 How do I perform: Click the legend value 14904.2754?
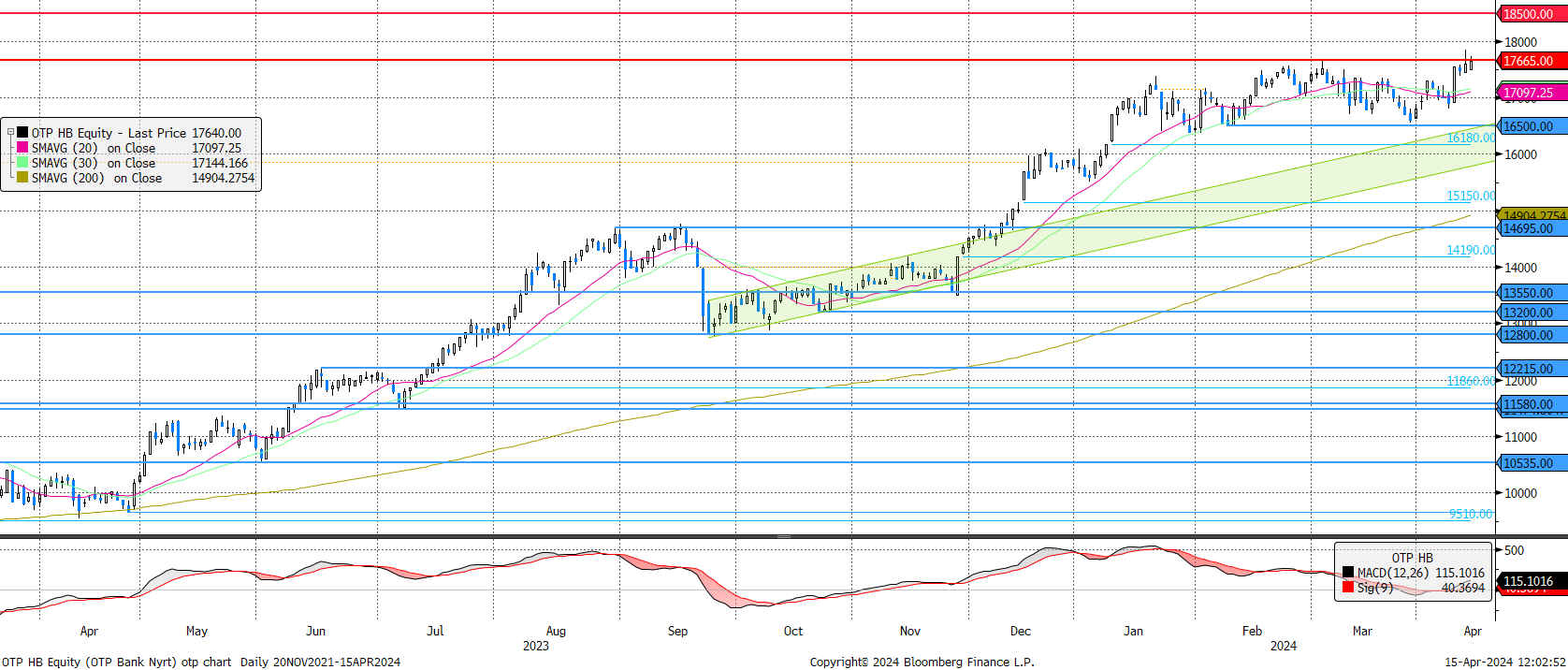223,178
